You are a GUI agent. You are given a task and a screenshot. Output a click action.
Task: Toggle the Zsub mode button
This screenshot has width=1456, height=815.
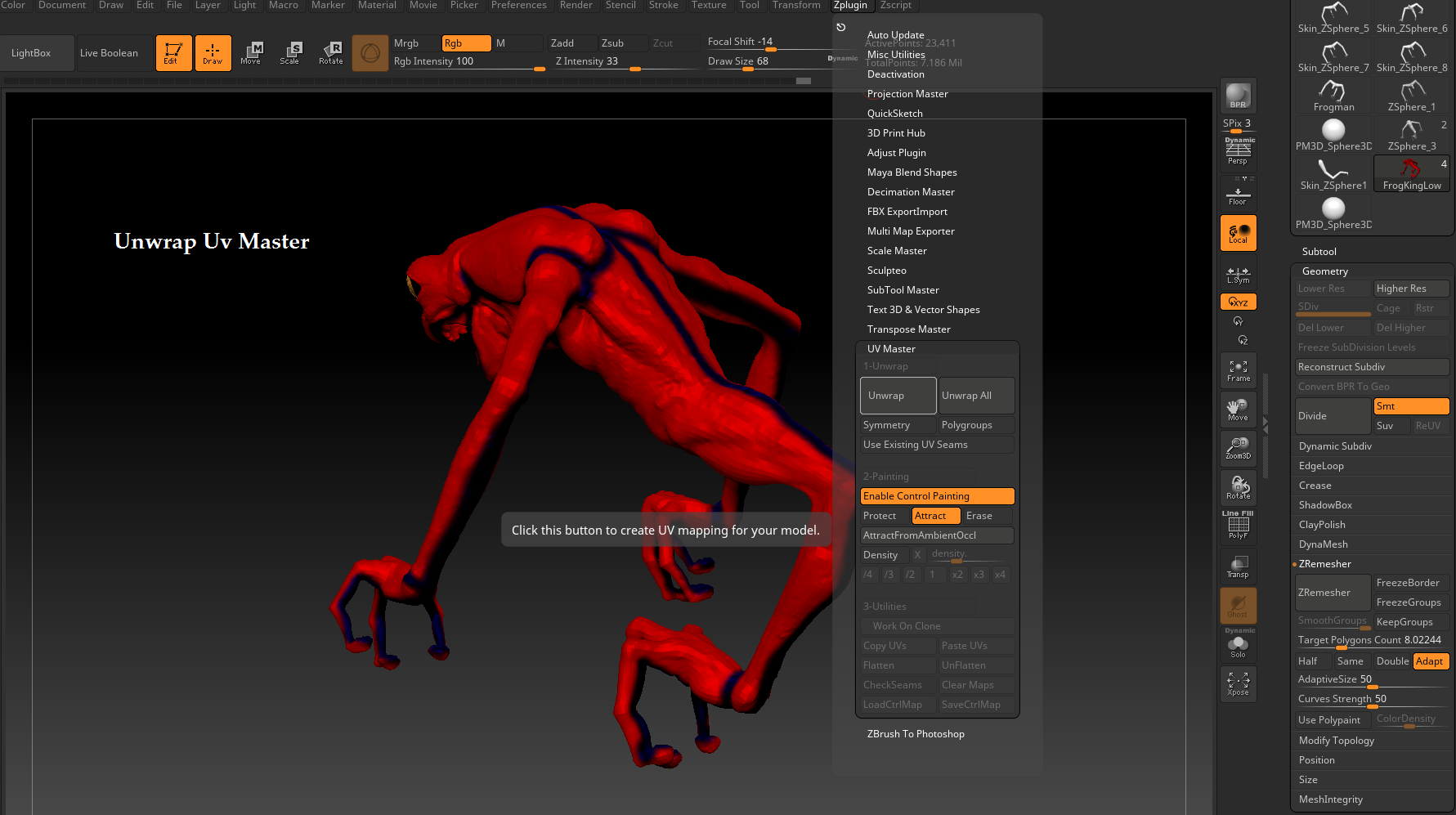[623, 43]
